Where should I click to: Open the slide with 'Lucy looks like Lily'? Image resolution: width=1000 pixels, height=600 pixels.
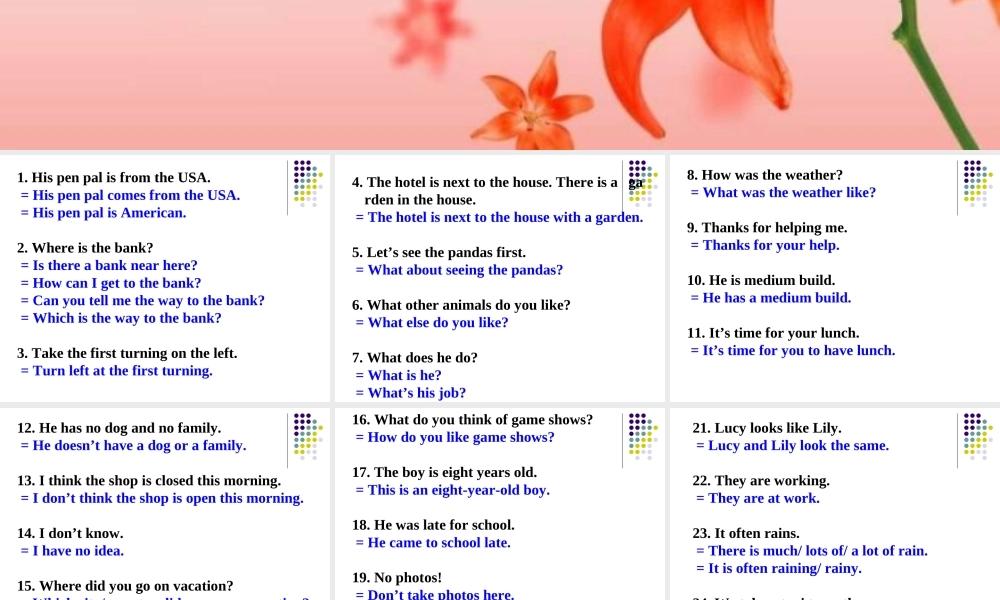tap(835, 504)
